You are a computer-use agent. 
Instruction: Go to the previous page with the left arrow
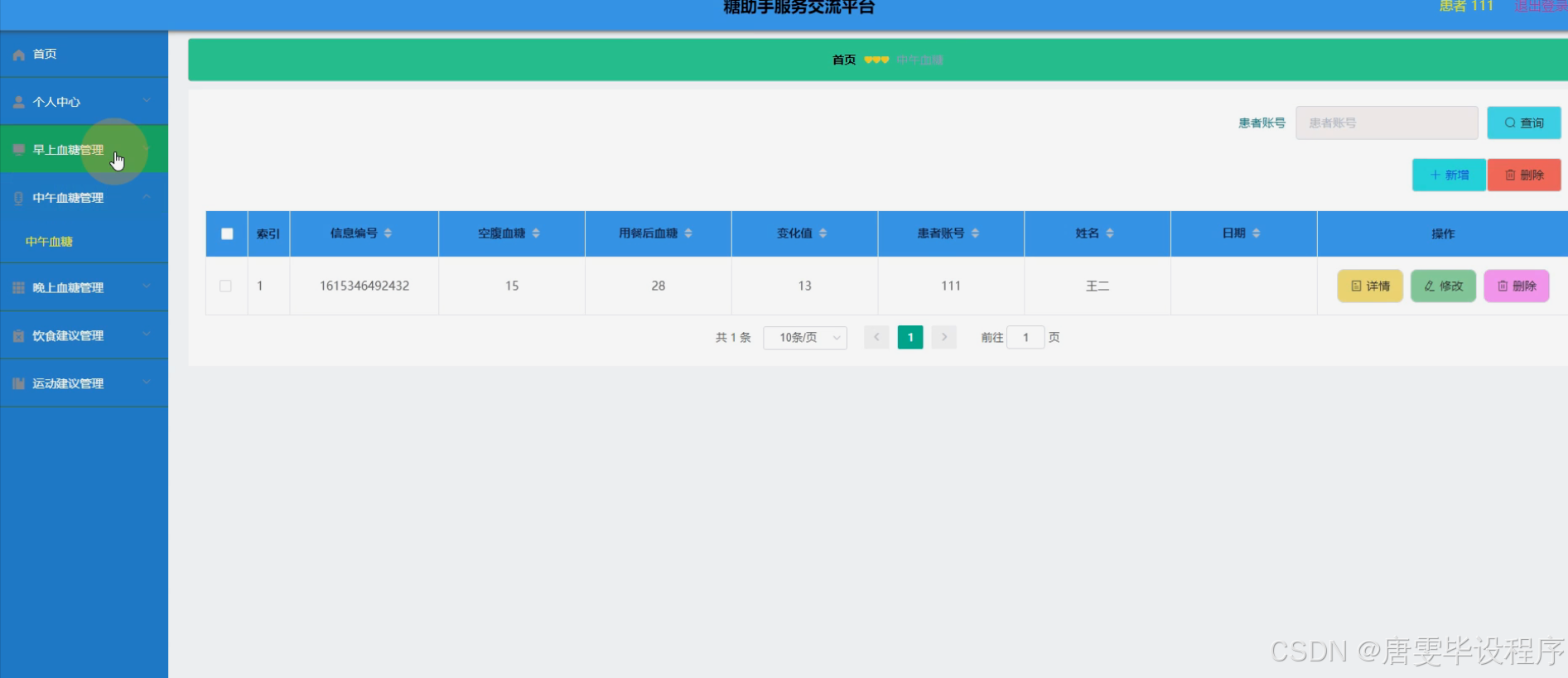pyautogui.click(x=876, y=337)
